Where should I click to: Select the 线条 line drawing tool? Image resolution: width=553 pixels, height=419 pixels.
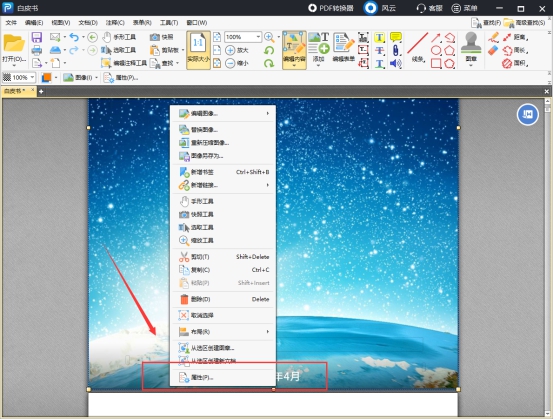pos(418,47)
